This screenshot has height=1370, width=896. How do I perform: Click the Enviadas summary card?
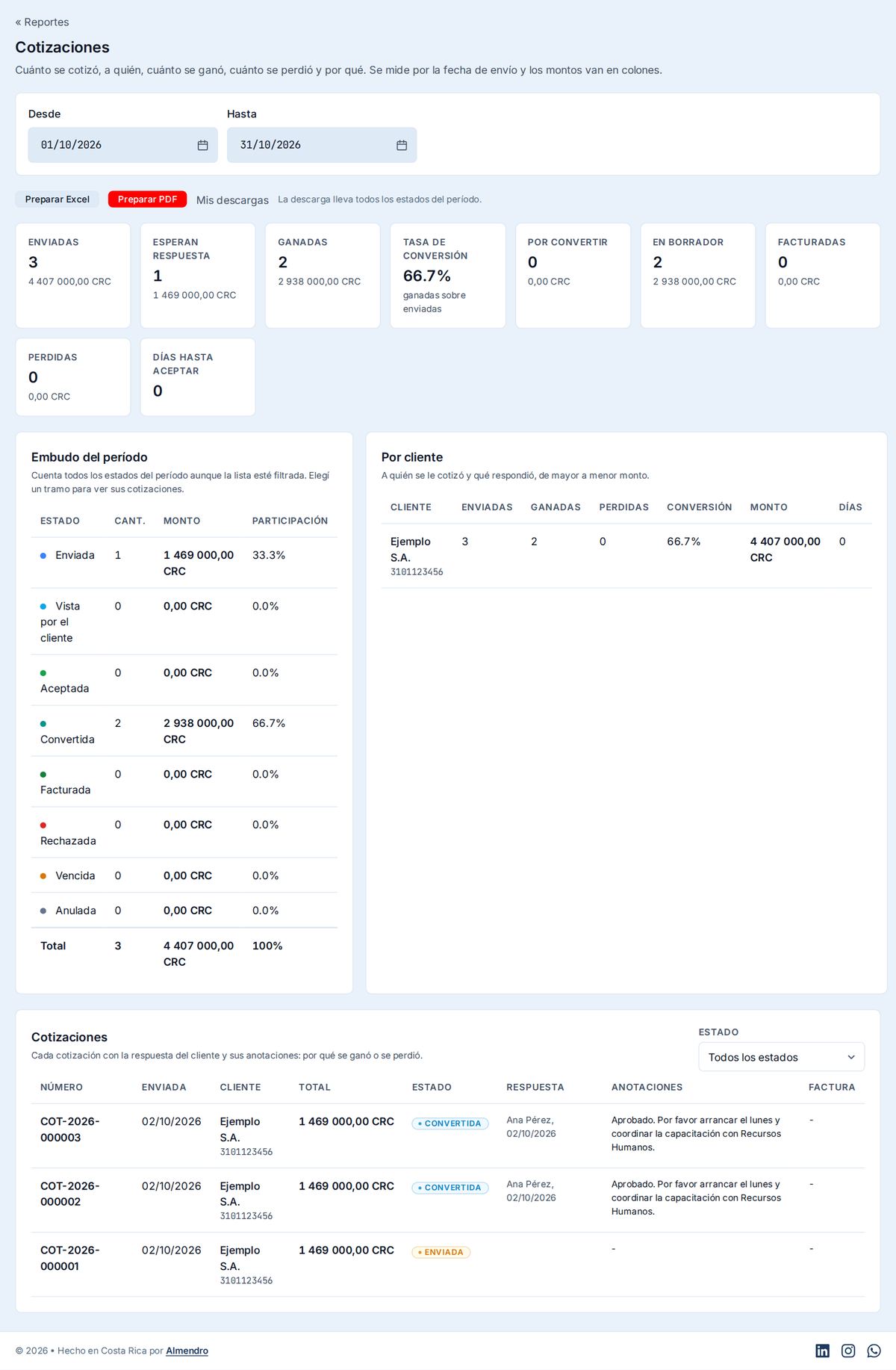(x=73, y=276)
